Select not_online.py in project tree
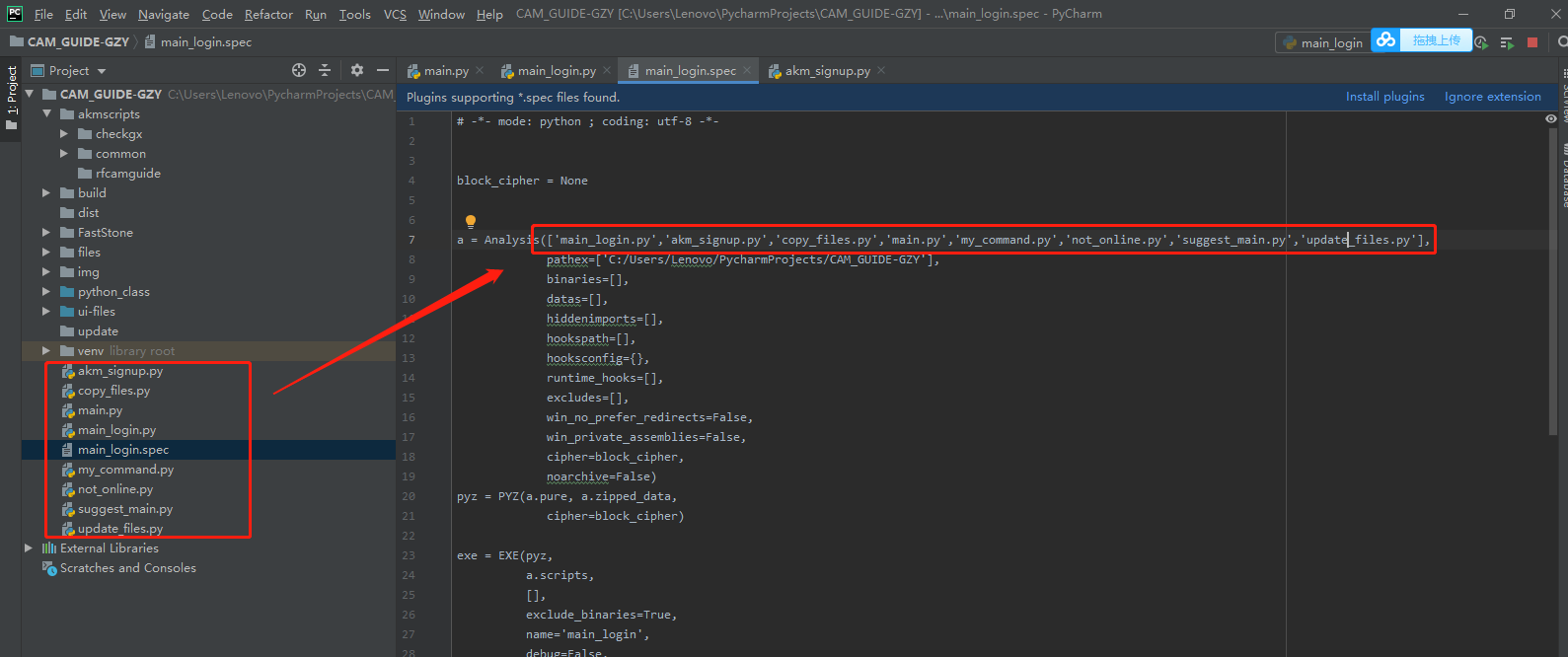The width and height of the screenshot is (1568, 657). pos(115,489)
